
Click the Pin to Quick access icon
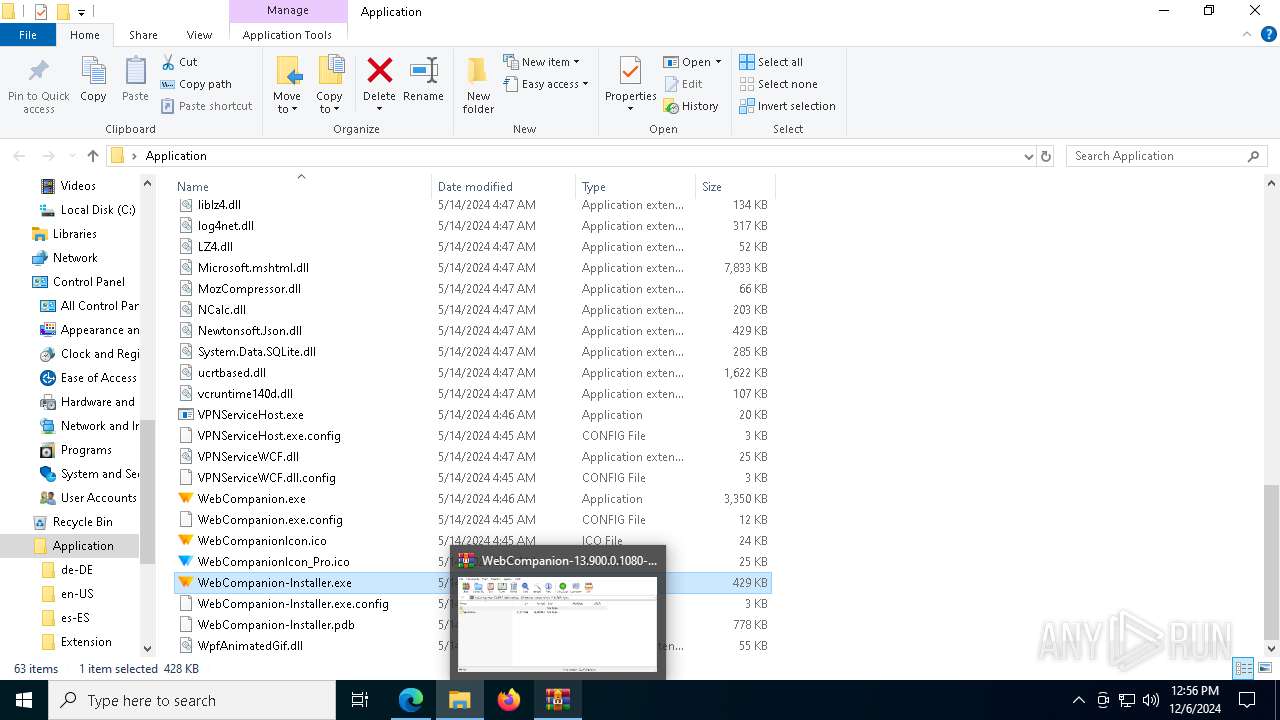point(39,72)
